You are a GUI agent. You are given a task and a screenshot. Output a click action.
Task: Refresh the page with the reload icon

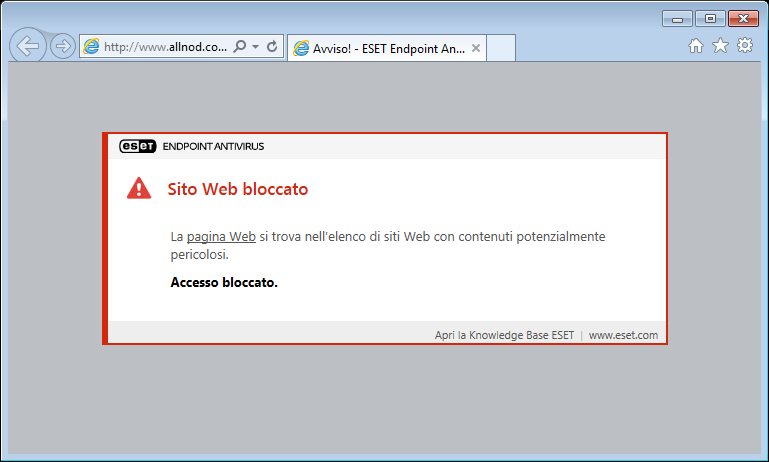pyautogui.click(x=272, y=46)
